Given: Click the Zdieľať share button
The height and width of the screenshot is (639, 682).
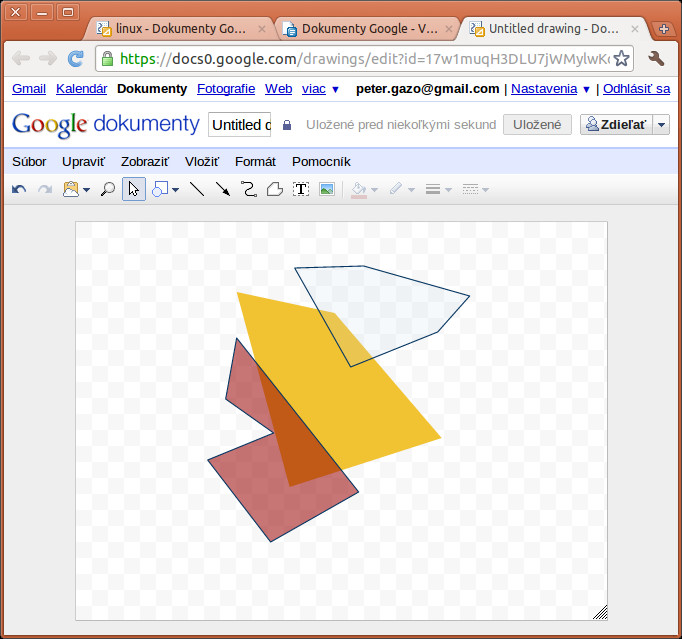Looking at the screenshot, I should 616,125.
